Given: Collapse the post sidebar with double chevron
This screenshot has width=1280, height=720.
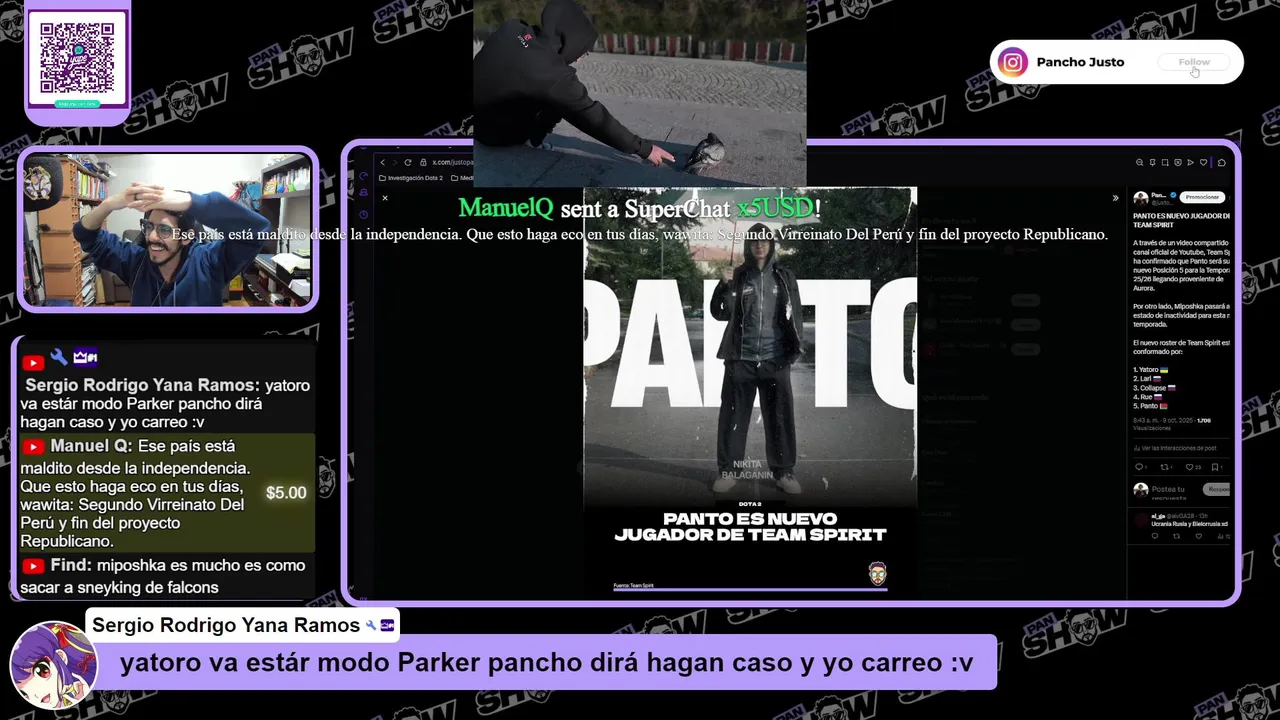Looking at the screenshot, I should (1115, 198).
